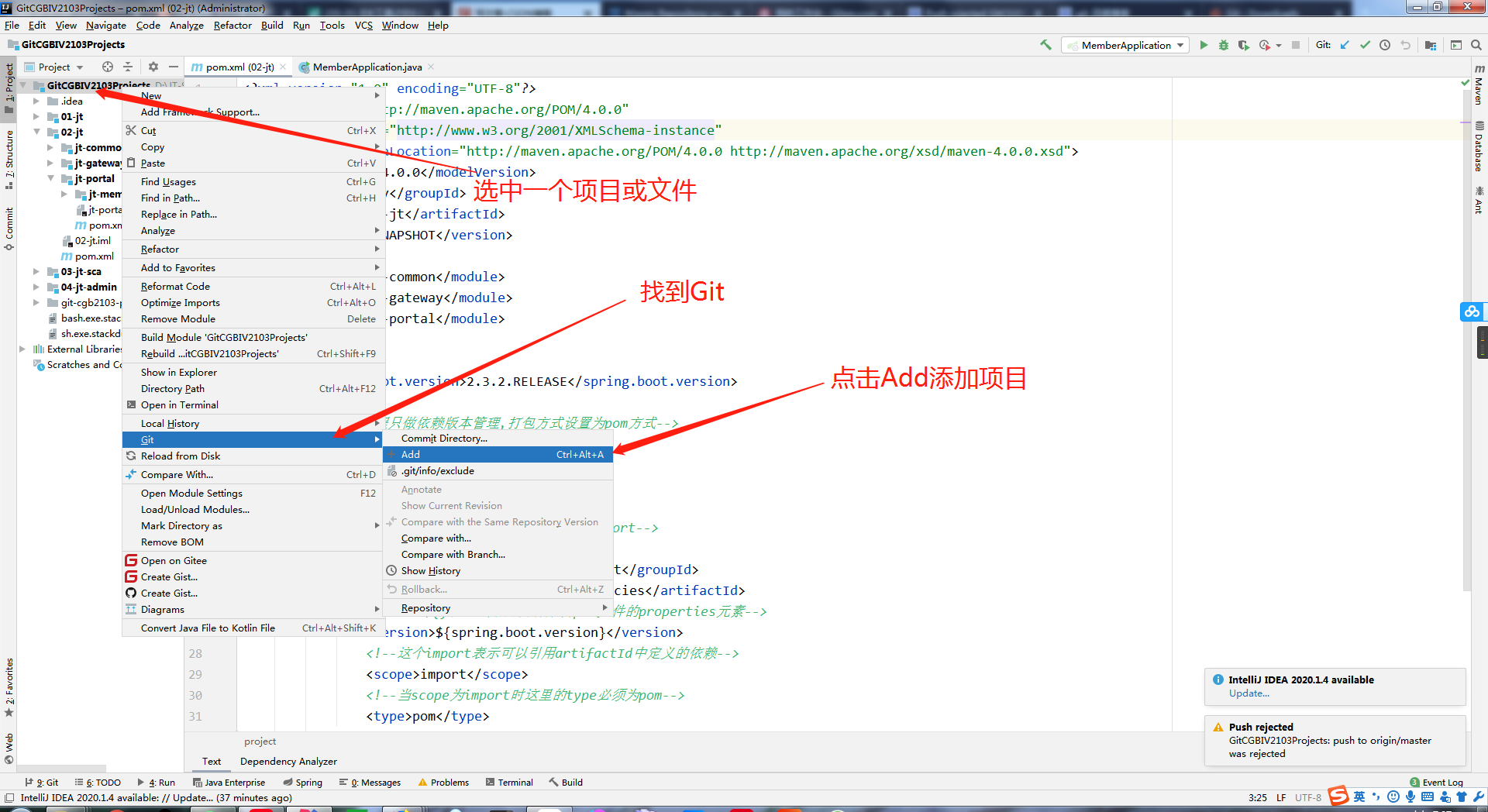The image size is (1488, 812).
Task: Click the Git Rollback undo arrow icon
Action: pos(1405,45)
